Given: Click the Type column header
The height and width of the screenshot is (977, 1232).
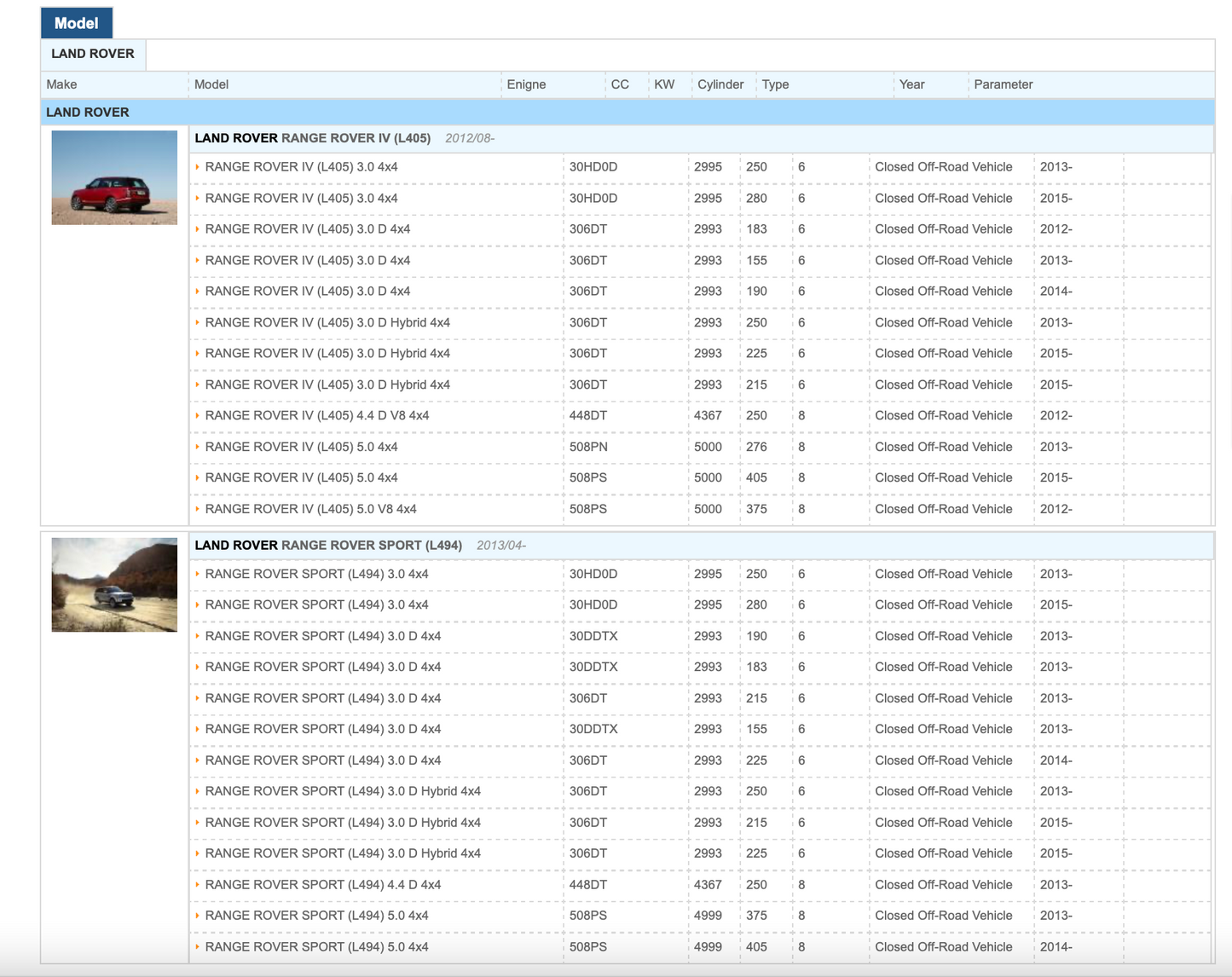Looking at the screenshot, I should (x=775, y=84).
